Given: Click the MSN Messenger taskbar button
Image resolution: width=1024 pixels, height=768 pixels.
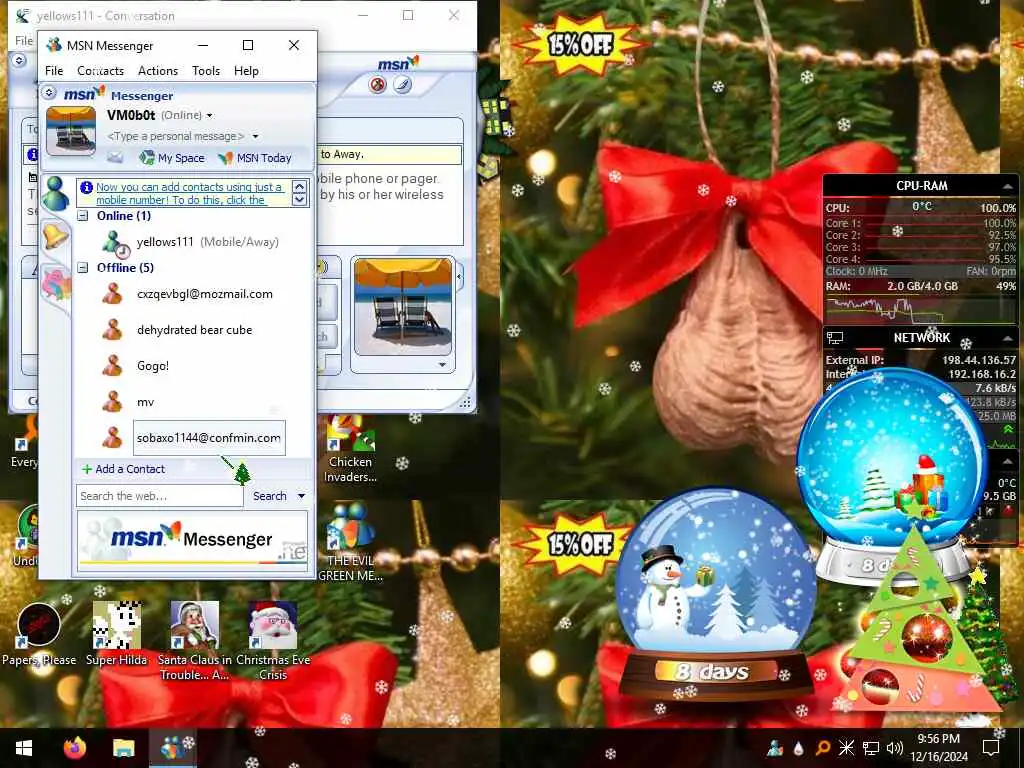Looking at the screenshot, I should 172,748.
